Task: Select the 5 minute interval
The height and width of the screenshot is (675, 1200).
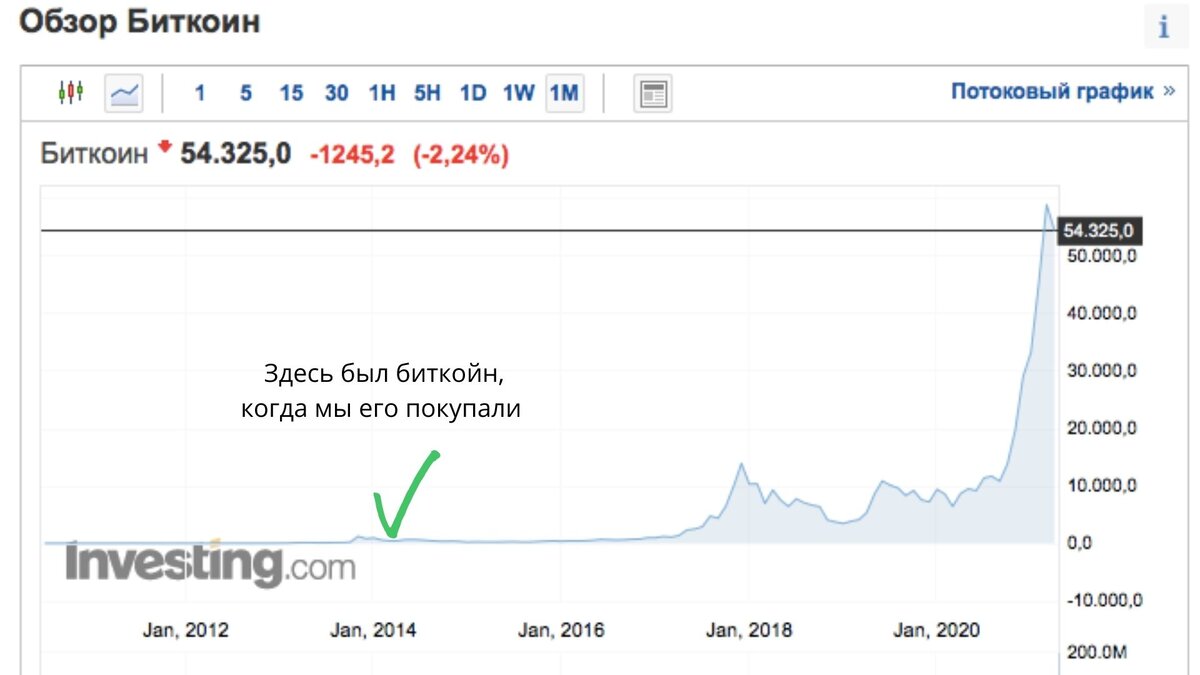Action: tap(245, 92)
